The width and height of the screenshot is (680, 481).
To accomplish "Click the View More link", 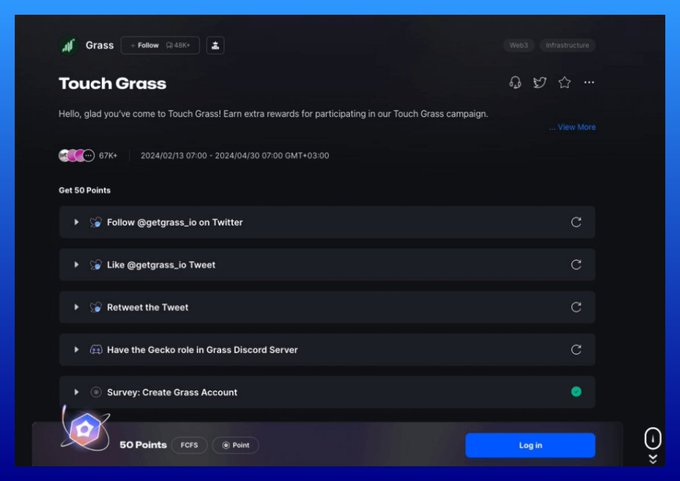I will 576,127.
